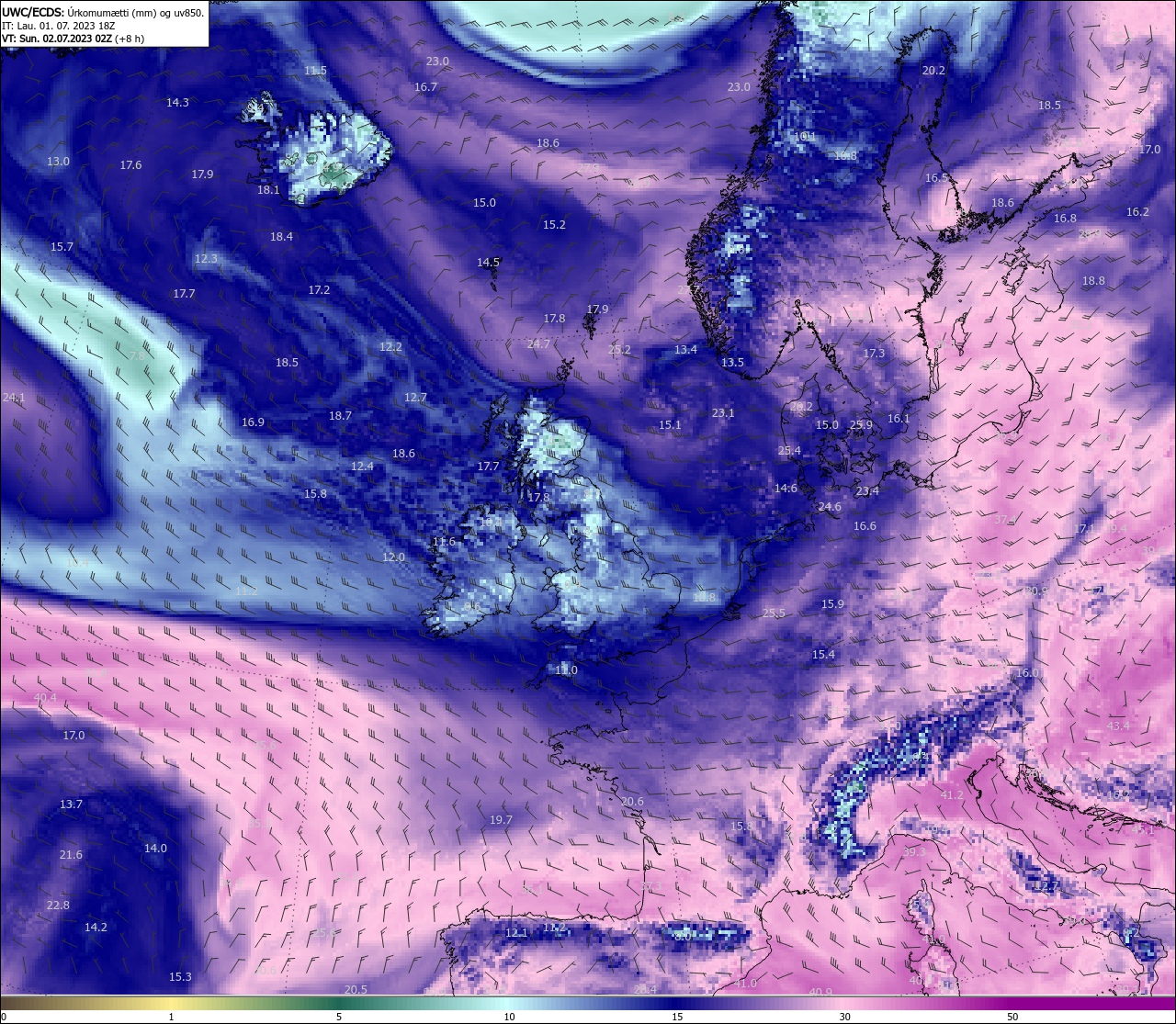Click the 18.8 value on the map
Screen dimensions: 1176x1024
[1093, 280]
